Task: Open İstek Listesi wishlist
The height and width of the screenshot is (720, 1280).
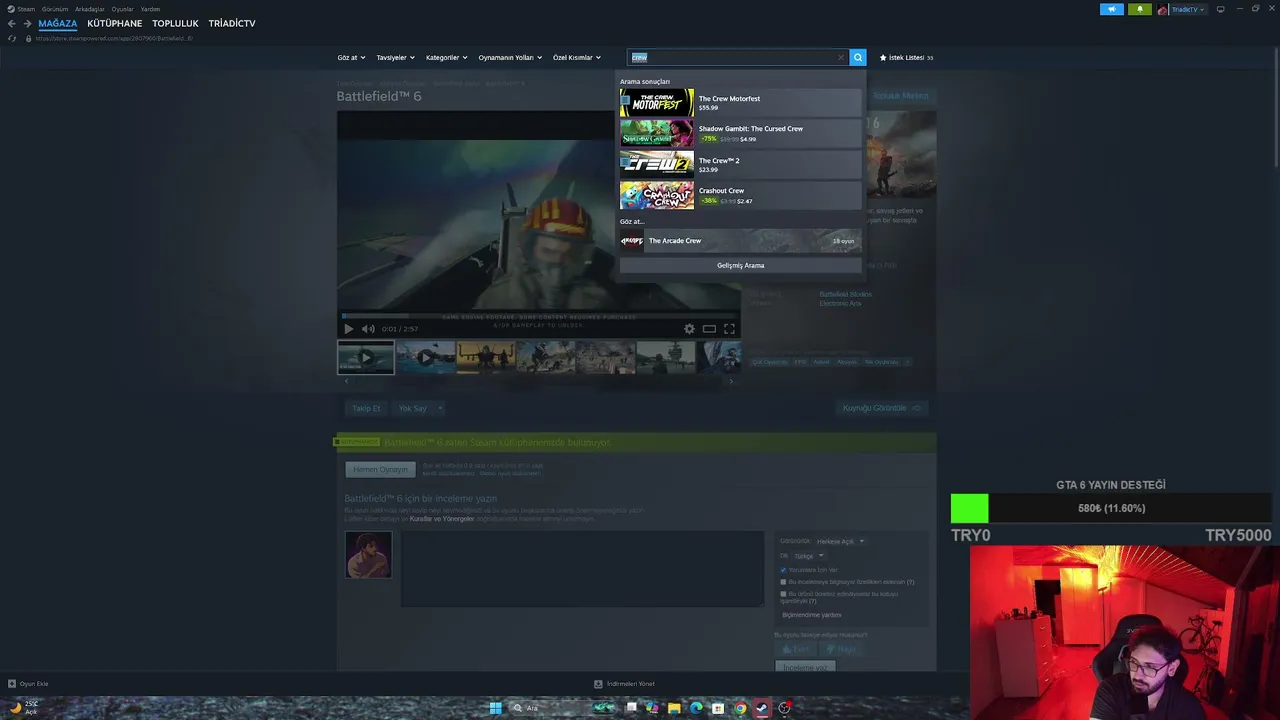Action: click(906, 57)
